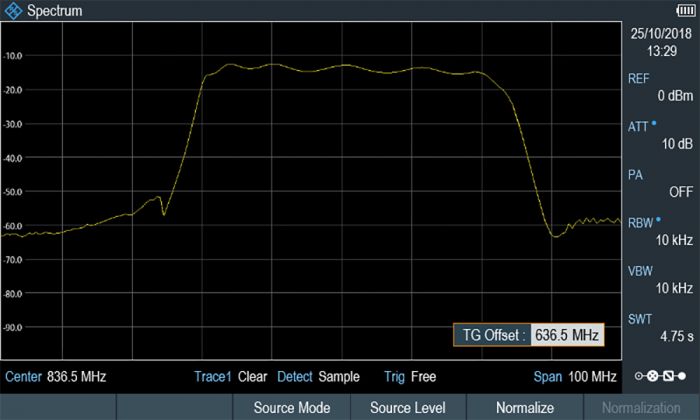The height and width of the screenshot is (420, 700).
Task: Select the Span 100 MHz setting
Action: click(x=575, y=377)
